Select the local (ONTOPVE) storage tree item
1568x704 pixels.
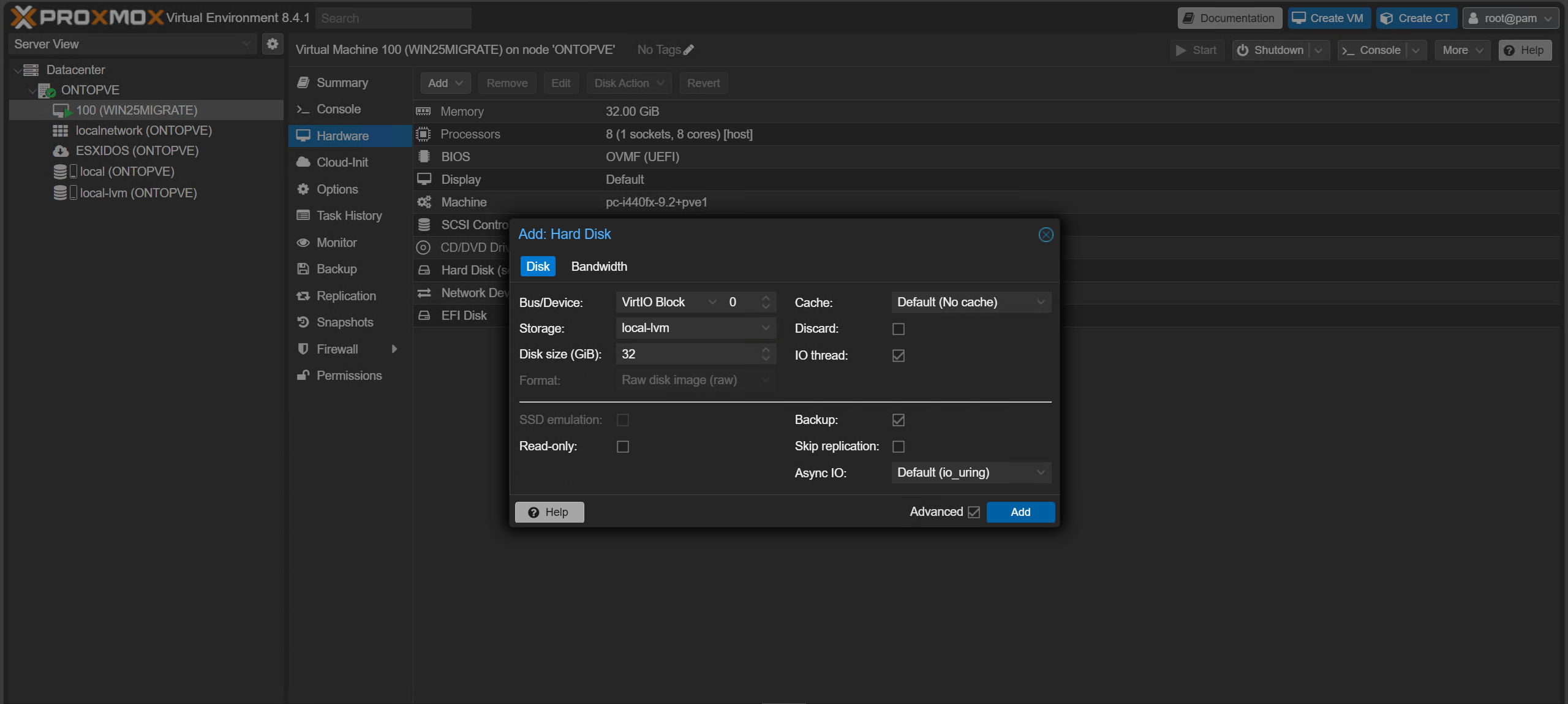(x=127, y=172)
